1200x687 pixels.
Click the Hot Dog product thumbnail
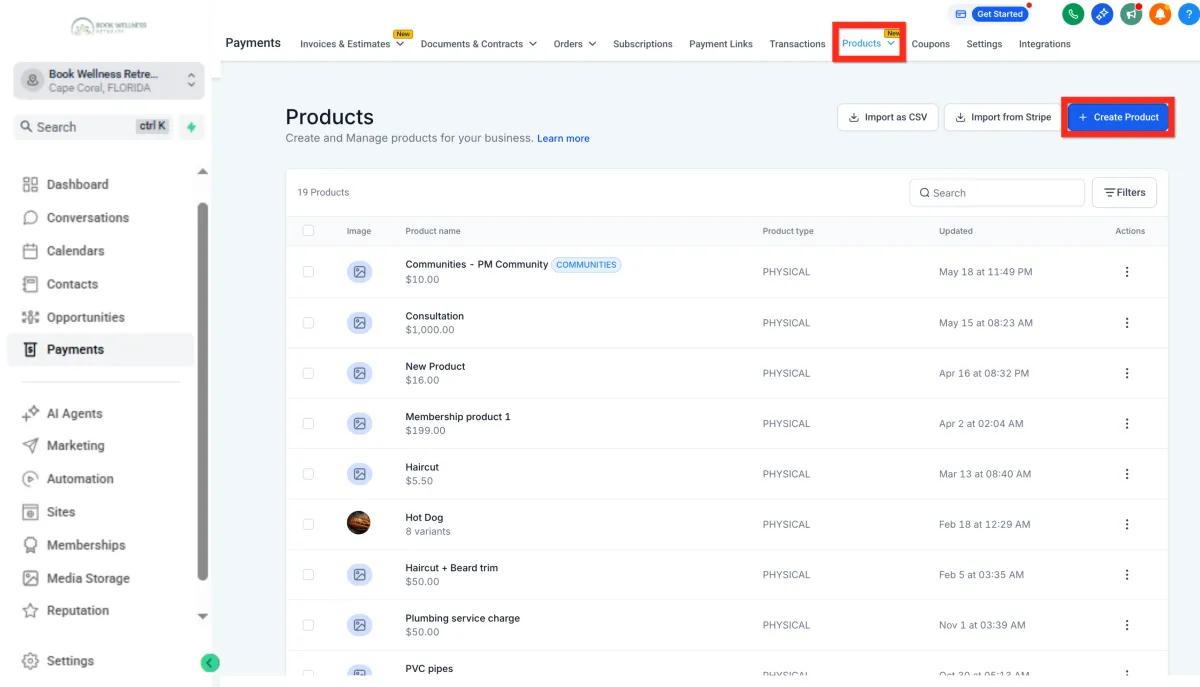pyautogui.click(x=358, y=523)
